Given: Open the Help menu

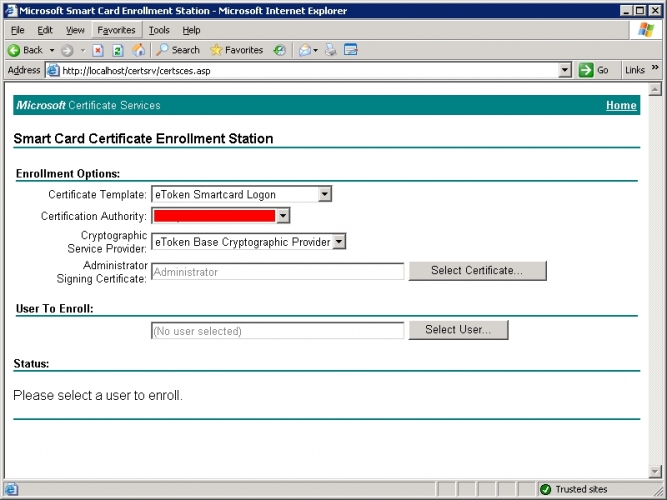Looking at the screenshot, I should pos(191,30).
